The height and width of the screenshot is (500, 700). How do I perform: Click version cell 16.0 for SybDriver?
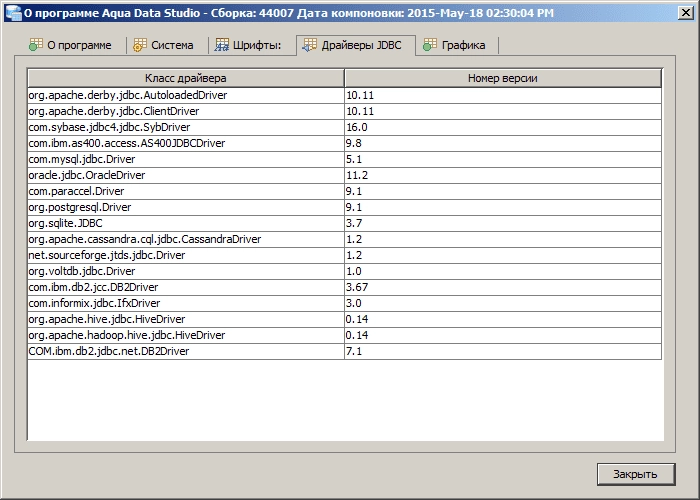click(503, 128)
